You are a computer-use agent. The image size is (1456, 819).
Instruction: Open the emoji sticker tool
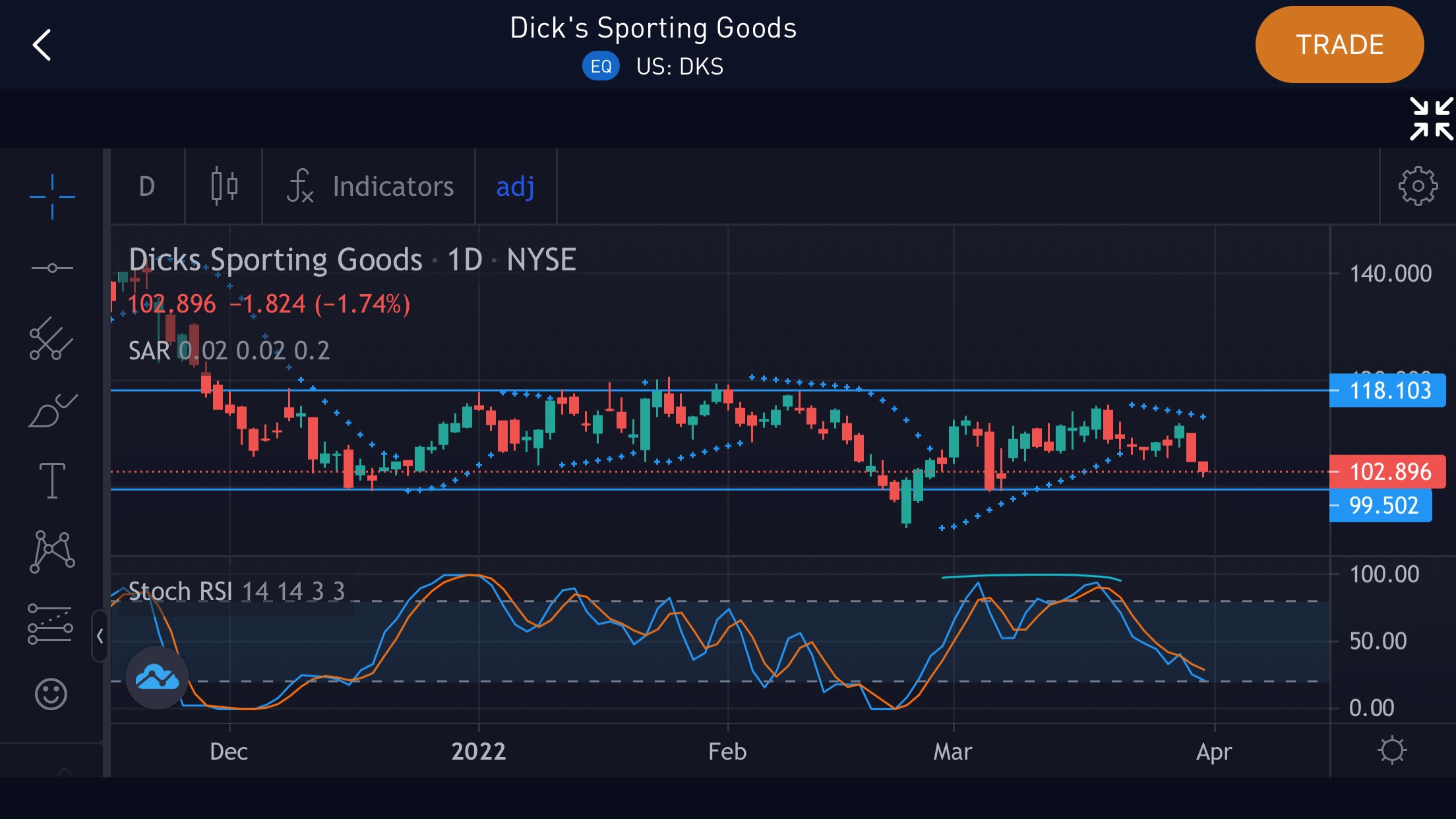coord(51,694)
